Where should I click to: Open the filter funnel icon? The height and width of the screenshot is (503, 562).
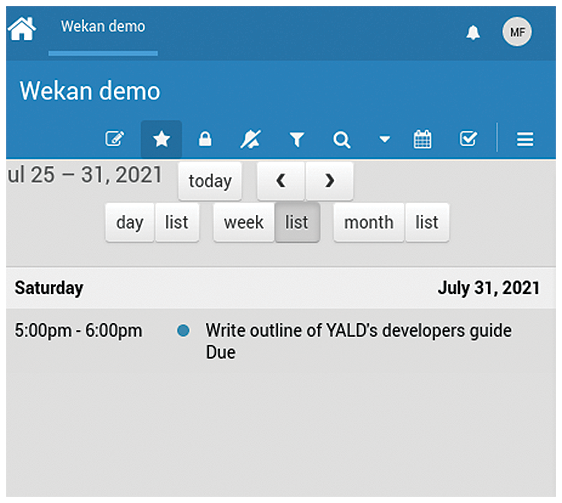tap(297, 139)
